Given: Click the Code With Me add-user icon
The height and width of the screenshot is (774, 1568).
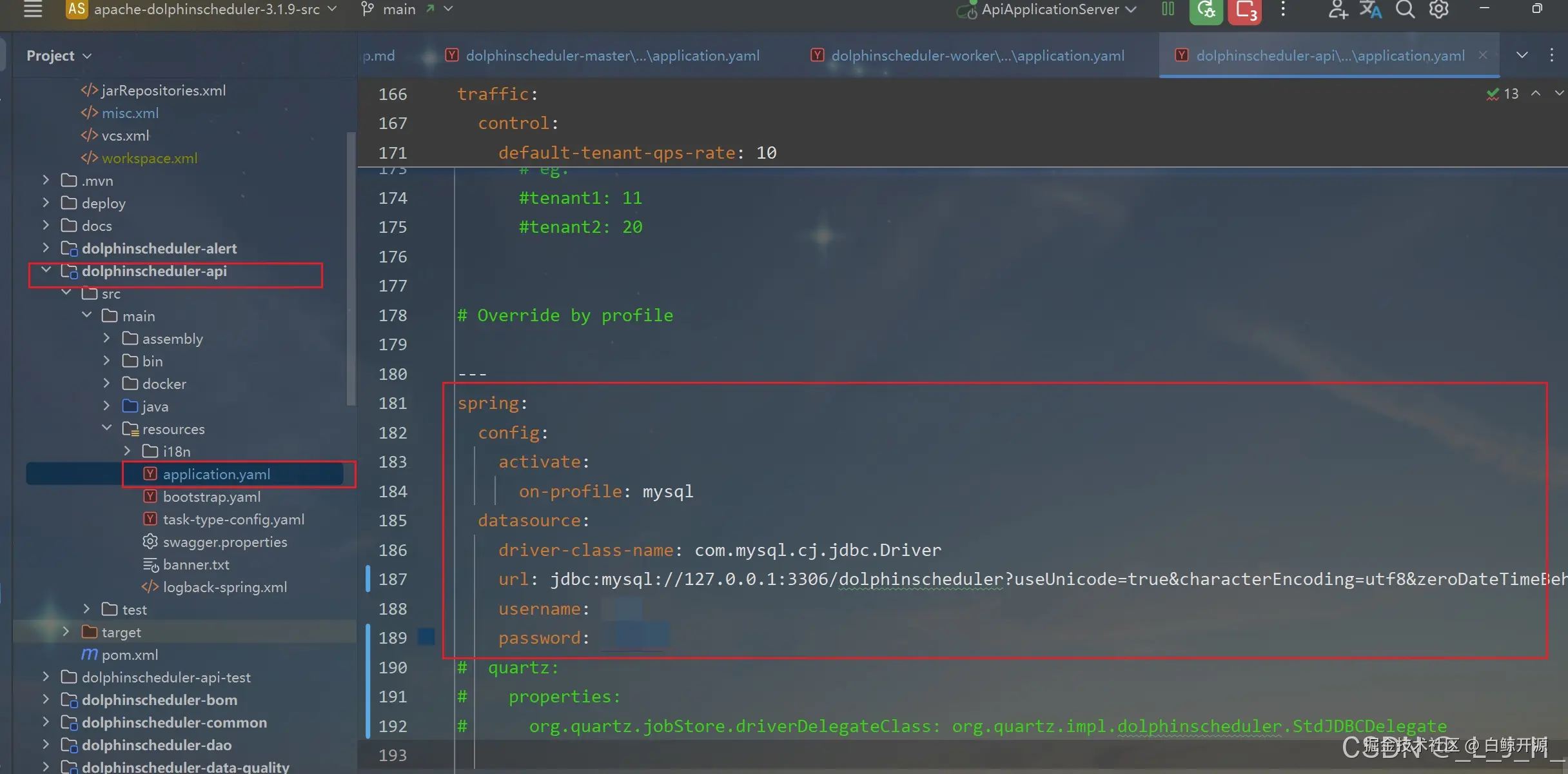Looking at the screenshot, I should tap(1338, 9).
